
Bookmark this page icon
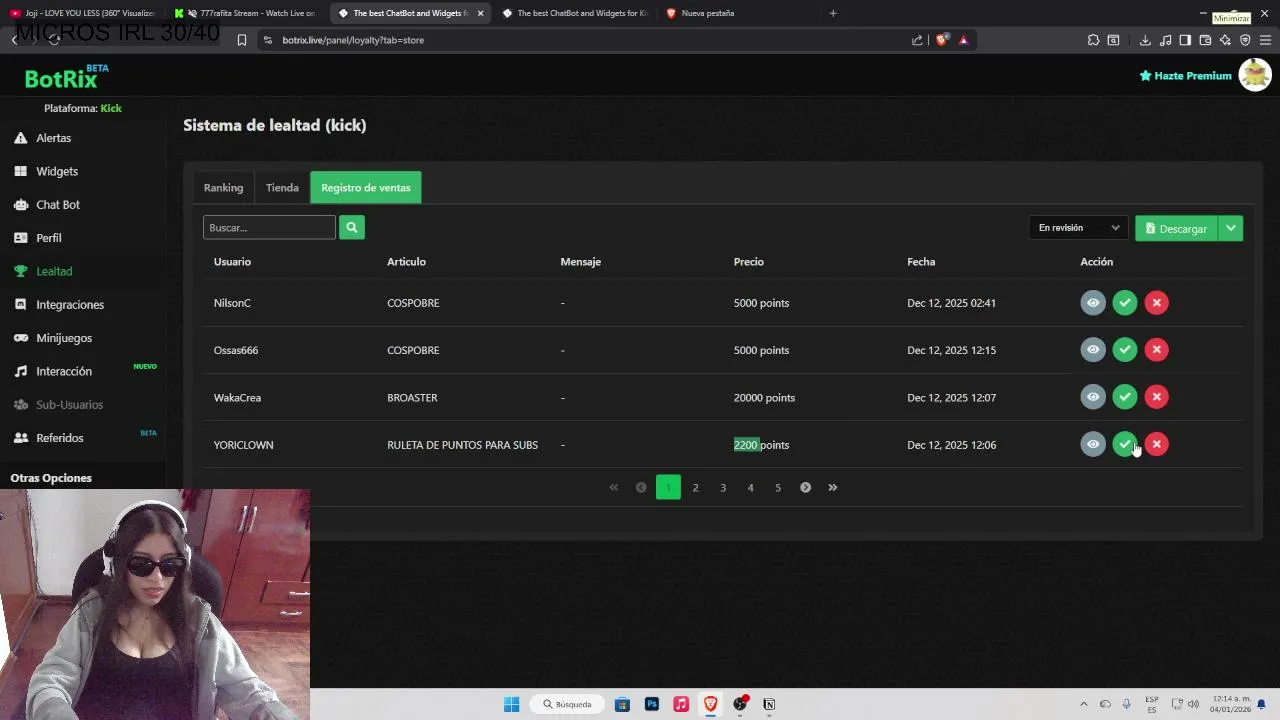coord(242,40)
